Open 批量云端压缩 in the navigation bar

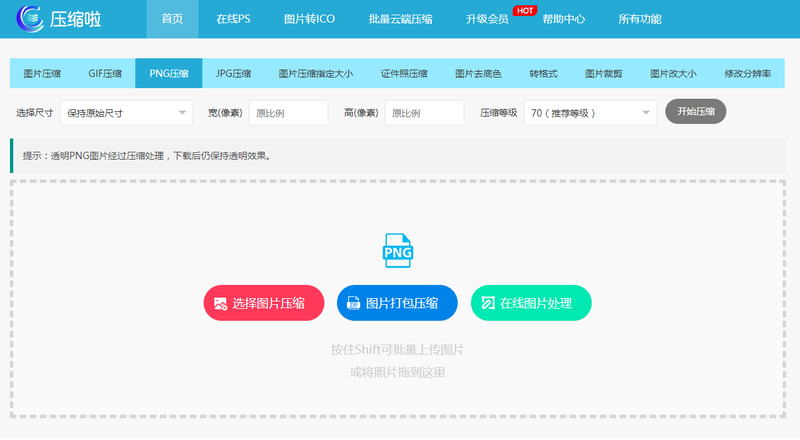point(401,19)
